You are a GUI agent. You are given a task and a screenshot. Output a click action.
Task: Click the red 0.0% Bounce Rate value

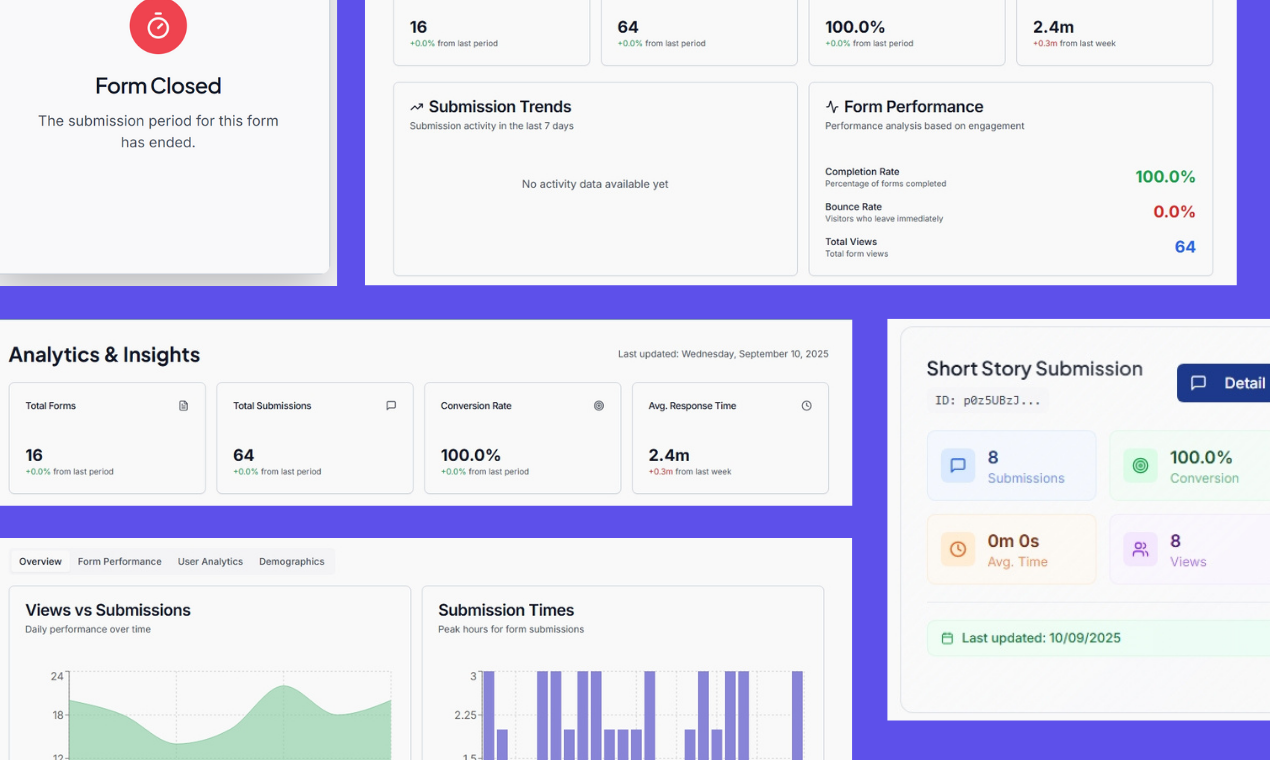point(1174,212)
